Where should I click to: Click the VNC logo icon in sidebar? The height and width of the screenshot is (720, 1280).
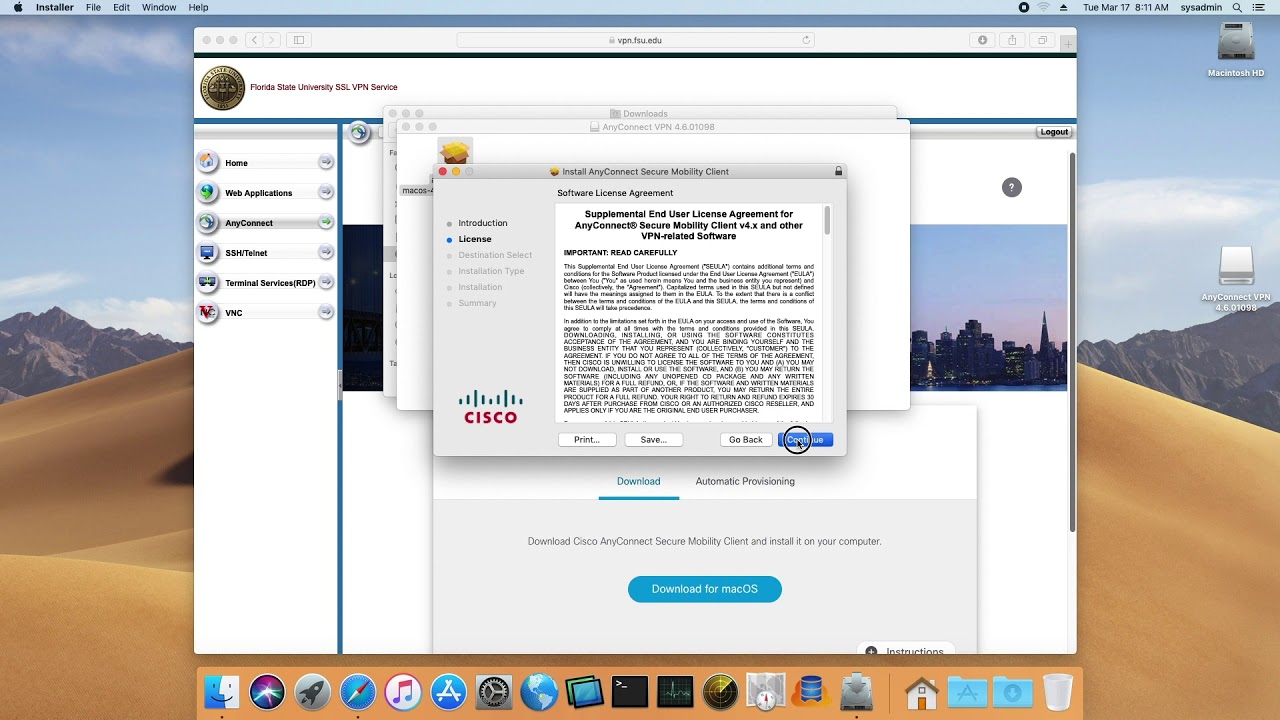tap(207, 312)
